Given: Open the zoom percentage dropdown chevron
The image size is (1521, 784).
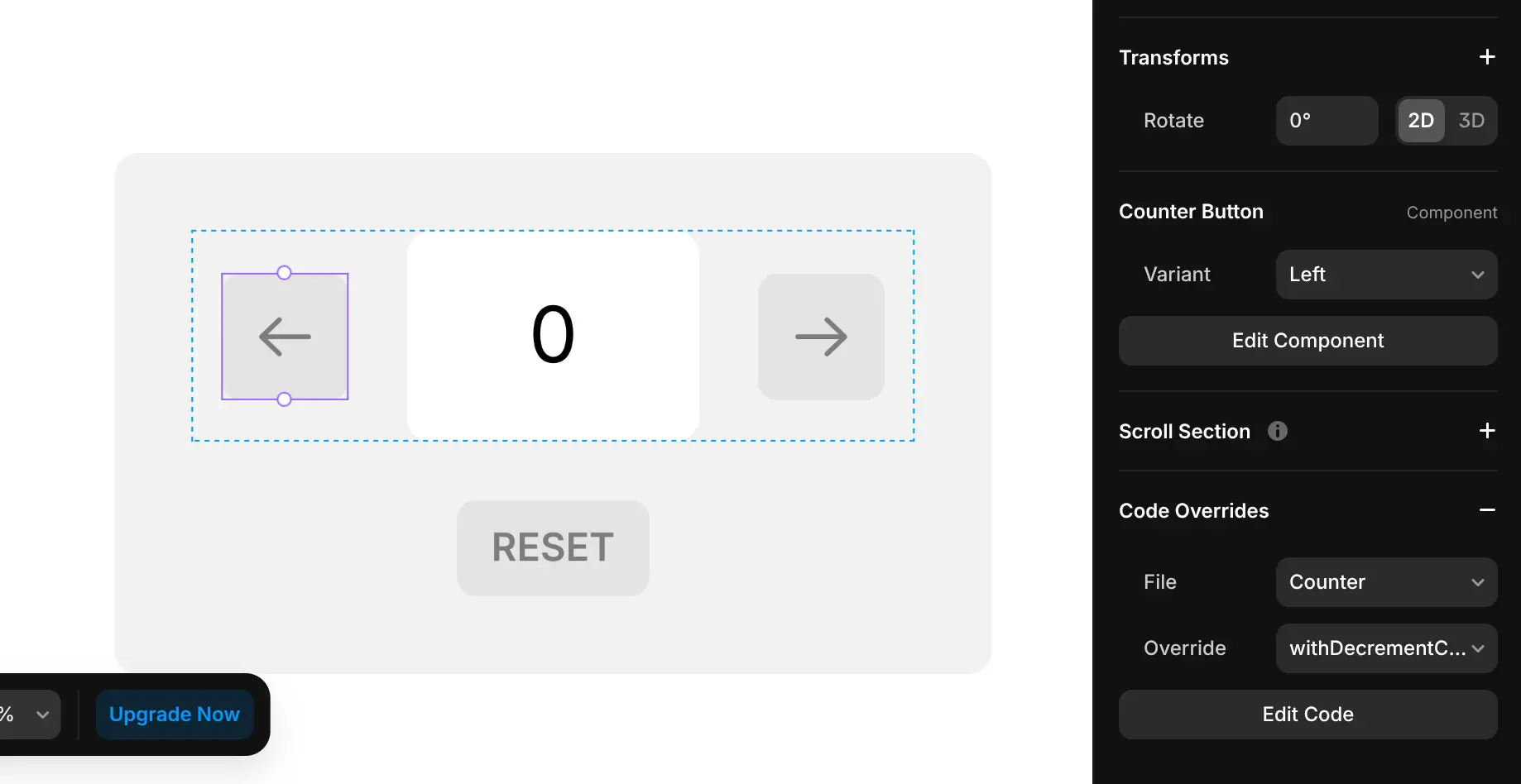Looking at the screenshot, I should click(42, 715).
